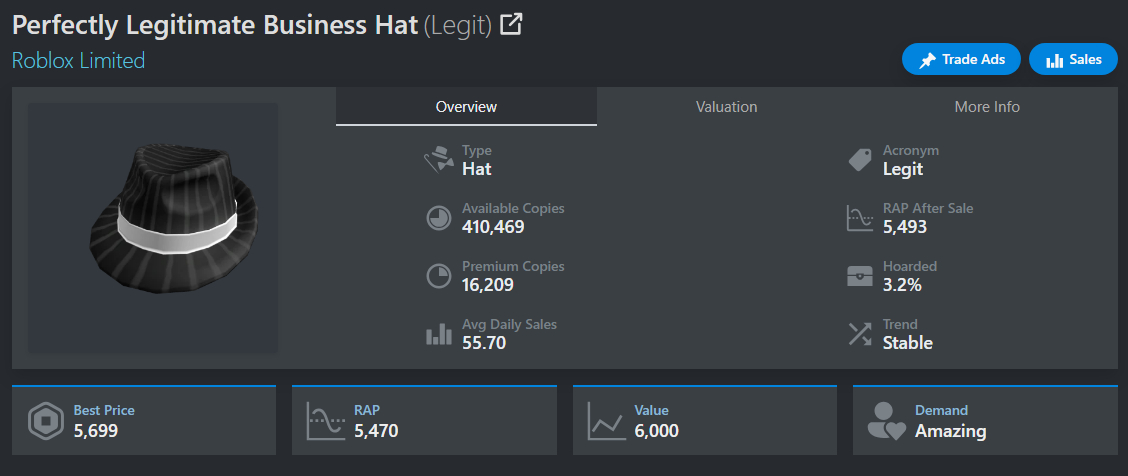Select the Demand value Amazing

(950, 431)
